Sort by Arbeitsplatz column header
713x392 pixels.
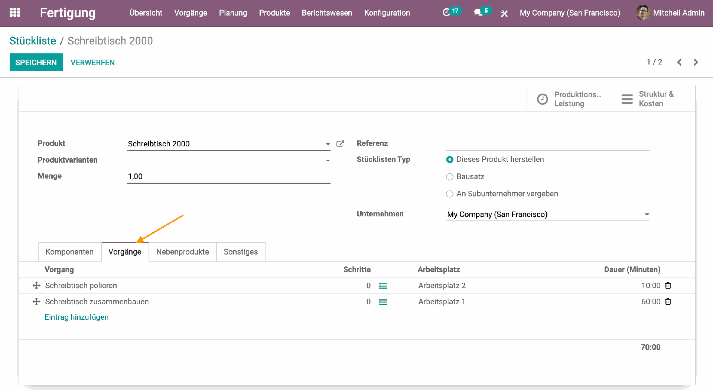[x=439, y=270]
